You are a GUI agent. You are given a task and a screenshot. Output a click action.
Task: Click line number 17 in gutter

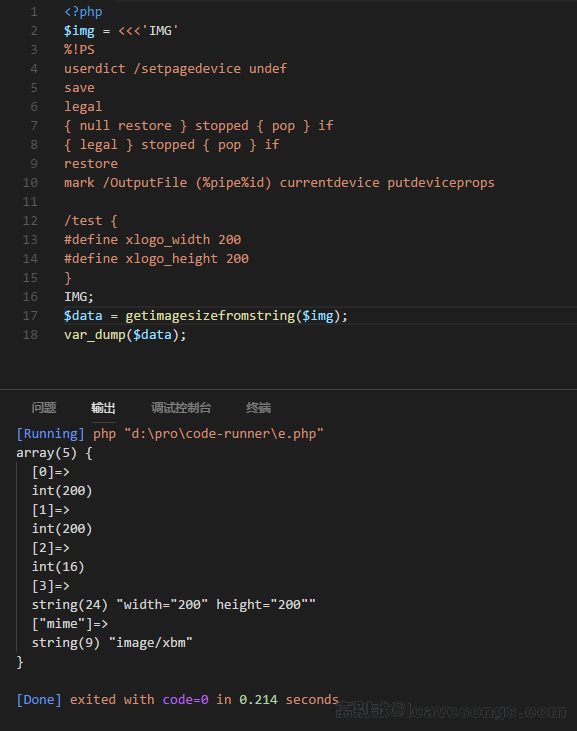pyautogui.click(x=30, y=316)
